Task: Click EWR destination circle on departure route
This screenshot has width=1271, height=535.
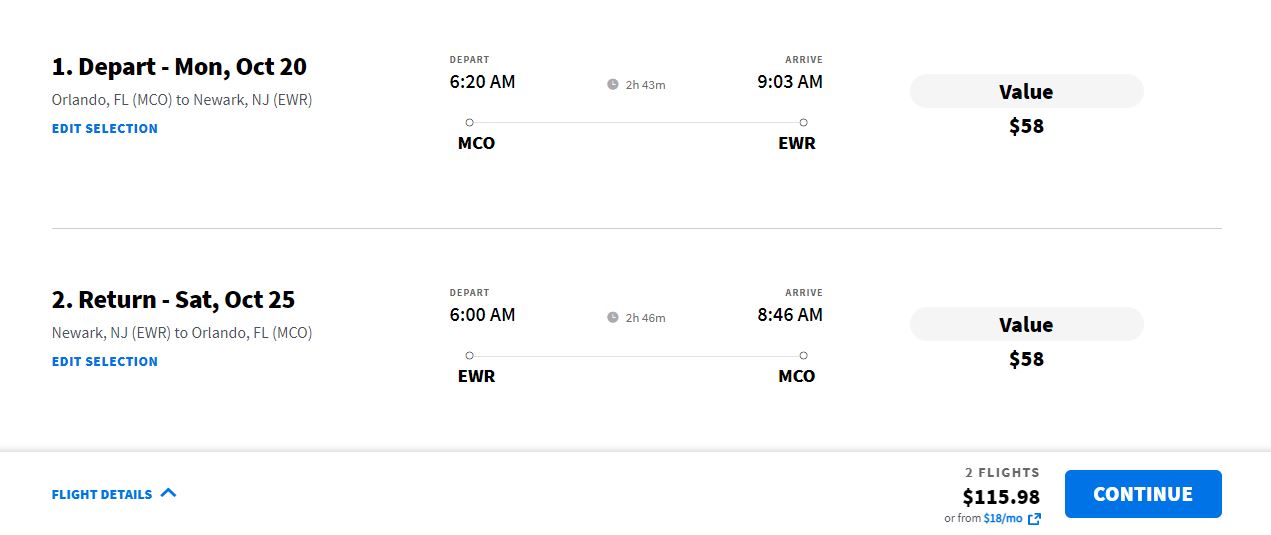Action: click(803, 123)
